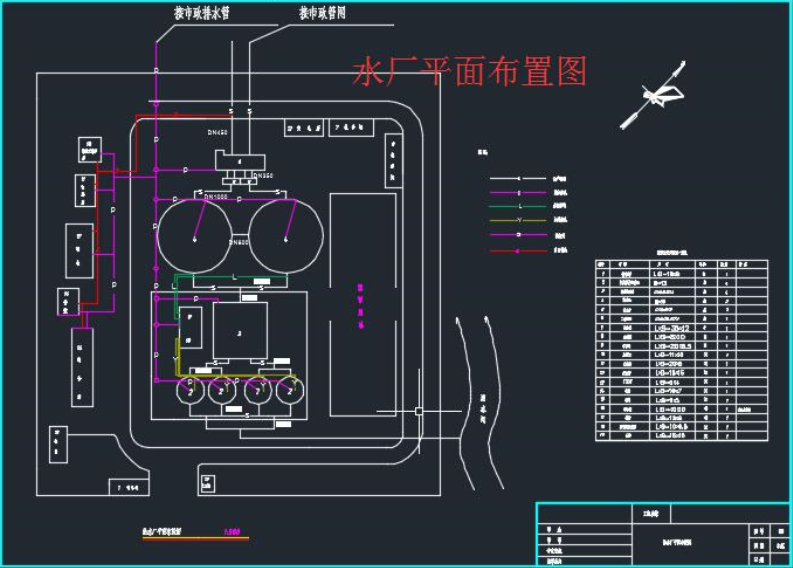Select the structure numbered 4 below DN450
The image size is (793, 568).
tap(240, 161)
